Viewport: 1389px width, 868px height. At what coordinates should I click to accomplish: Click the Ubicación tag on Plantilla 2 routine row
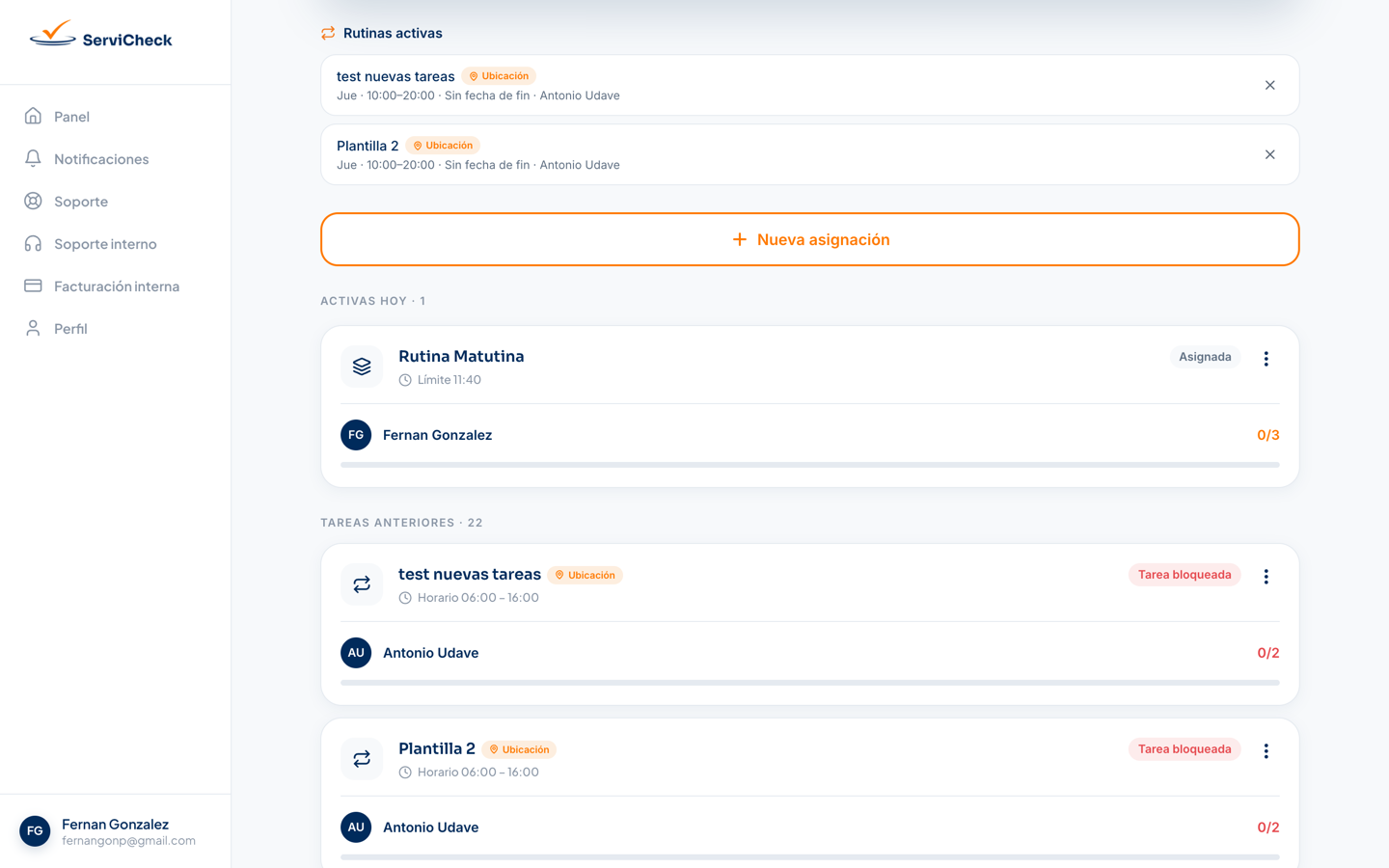[x=443, y=146]
